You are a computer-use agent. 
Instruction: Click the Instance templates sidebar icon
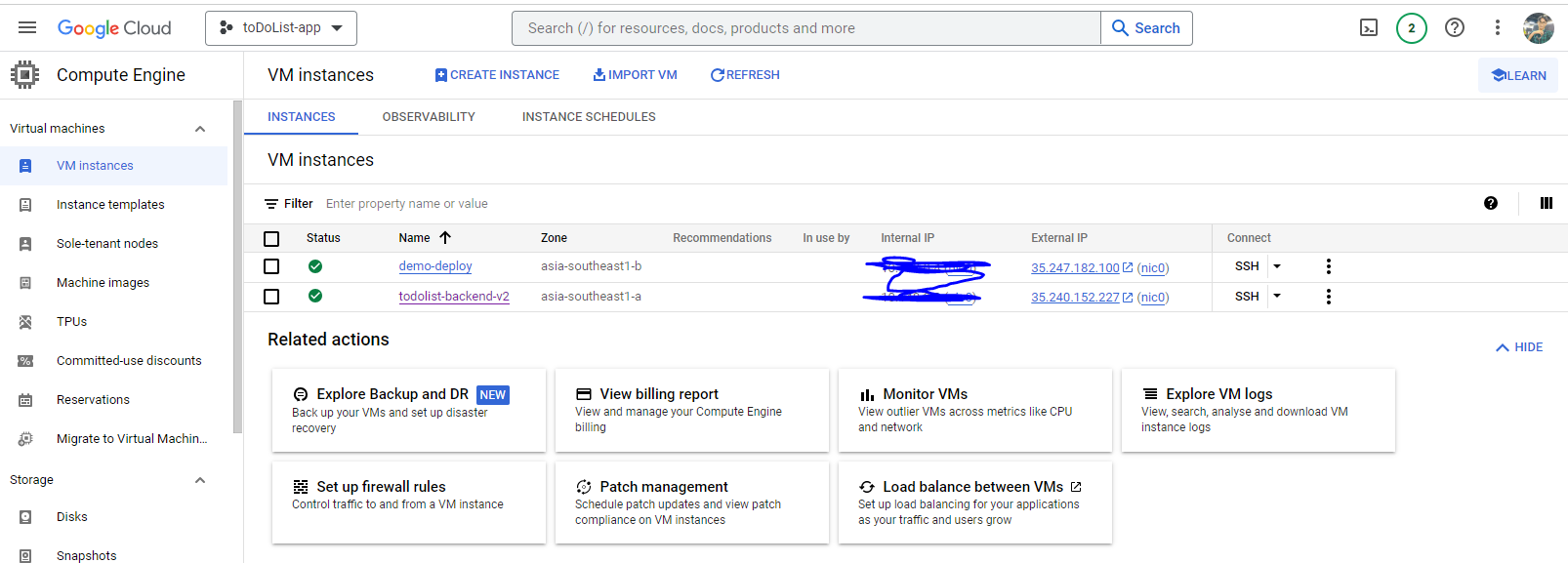coord(25,205)
